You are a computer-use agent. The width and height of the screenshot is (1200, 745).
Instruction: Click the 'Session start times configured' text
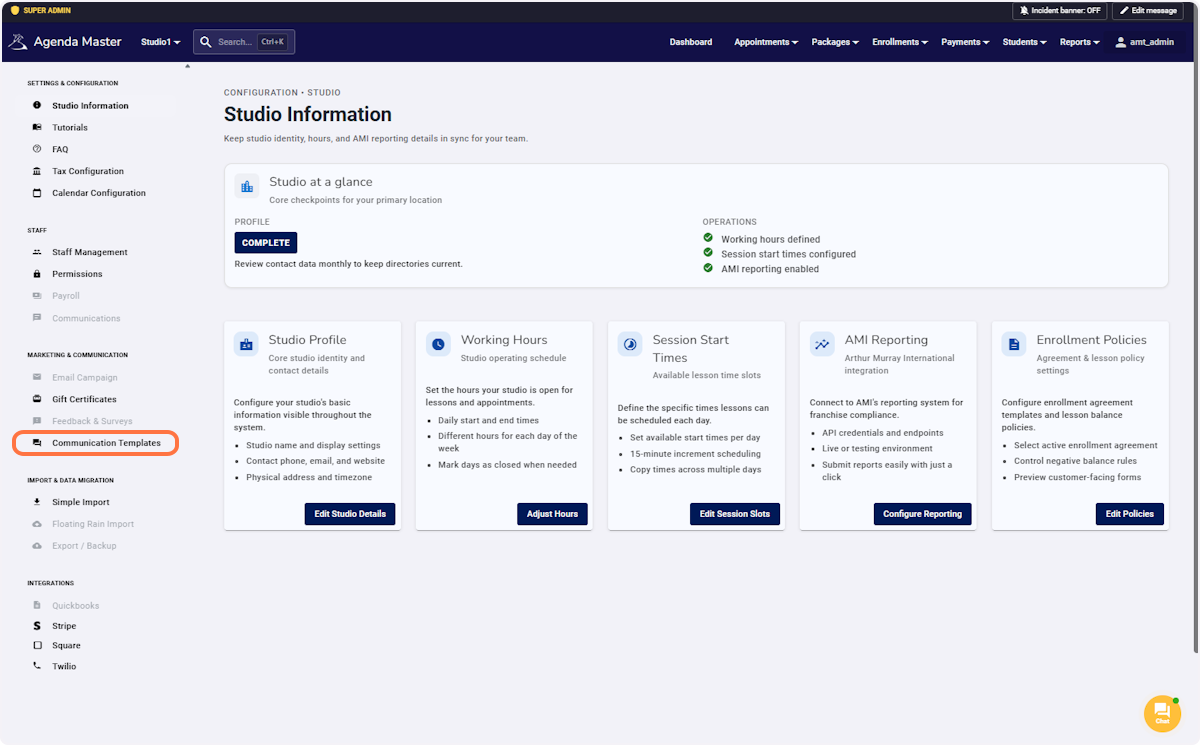click(788, 254)
